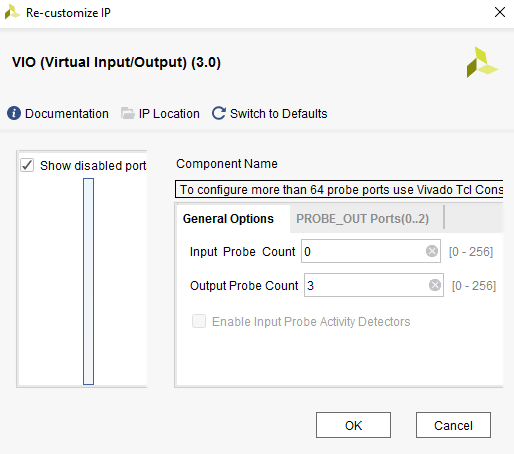The height and width of the screenshot is (454, 514).
Task: Open the Documentation link
Action: point(67,114)
